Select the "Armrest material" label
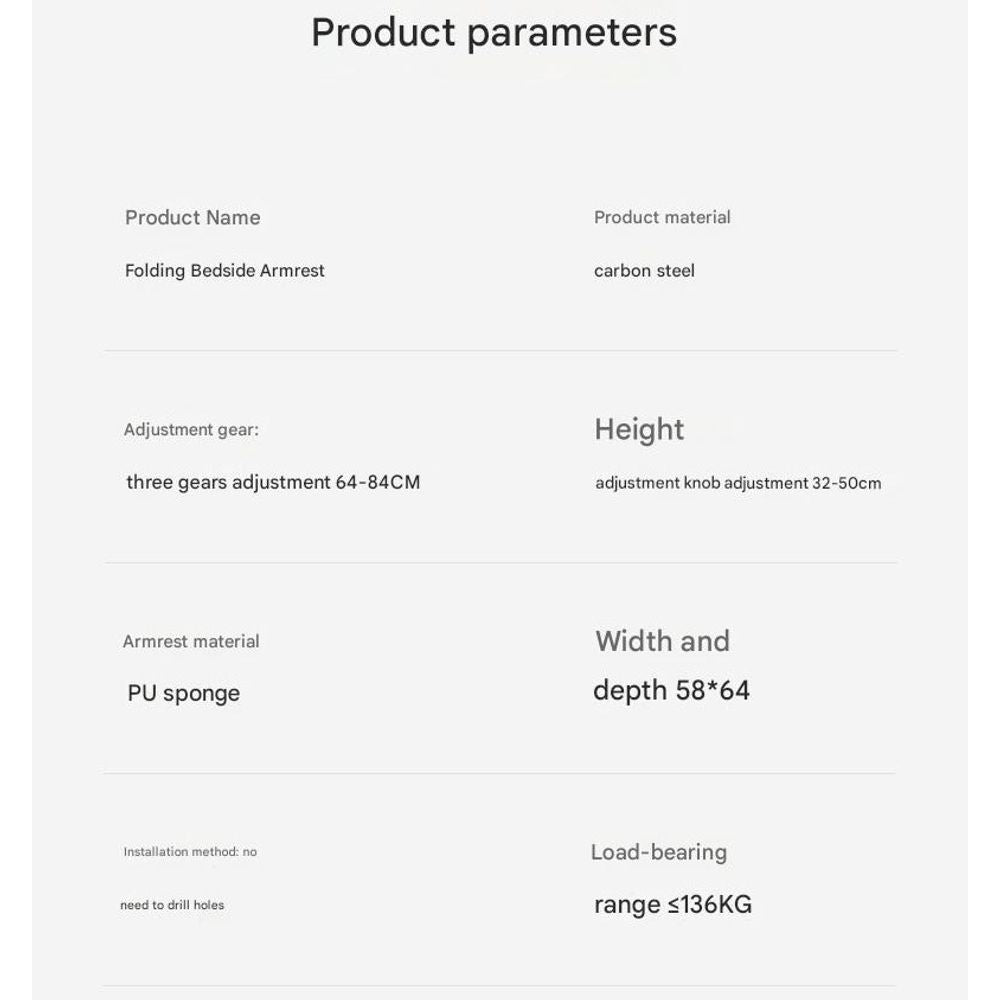Screen dimensions: 1000x1000 (191, 642)
